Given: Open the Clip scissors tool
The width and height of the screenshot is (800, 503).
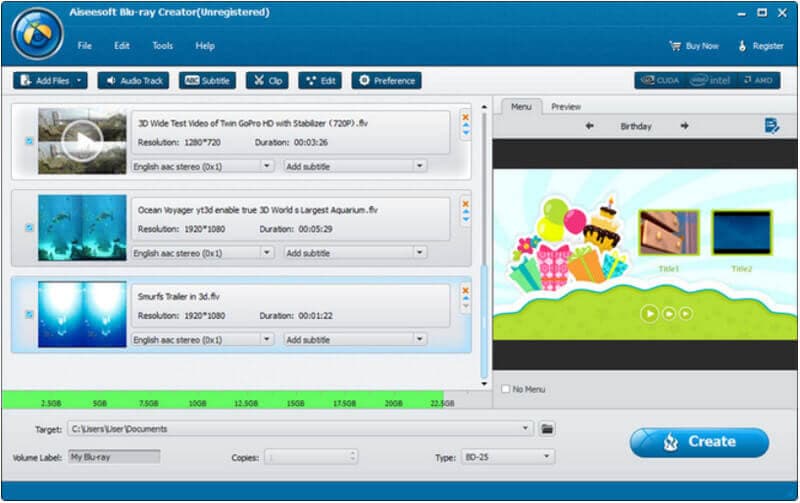Looking at the screenshot, I should click(267, 81).
